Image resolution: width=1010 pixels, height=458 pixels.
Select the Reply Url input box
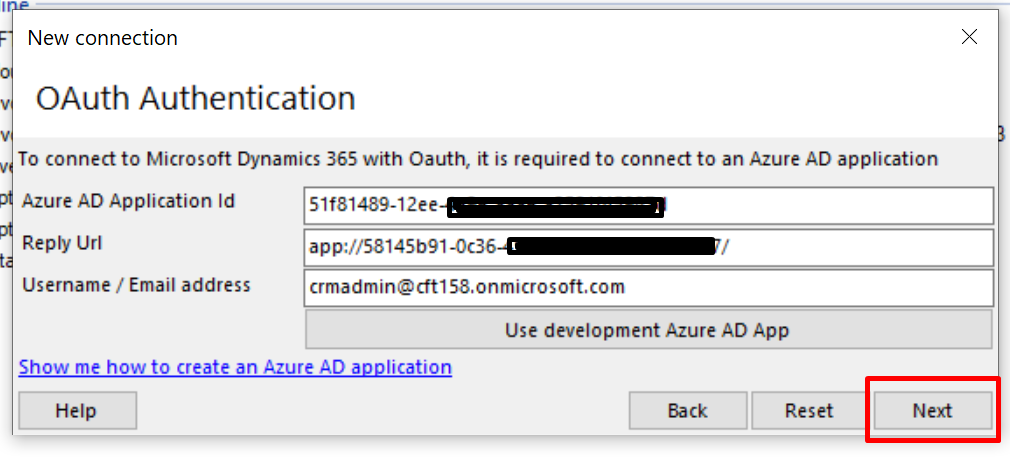pyautogui.click(x=649, y=247)
